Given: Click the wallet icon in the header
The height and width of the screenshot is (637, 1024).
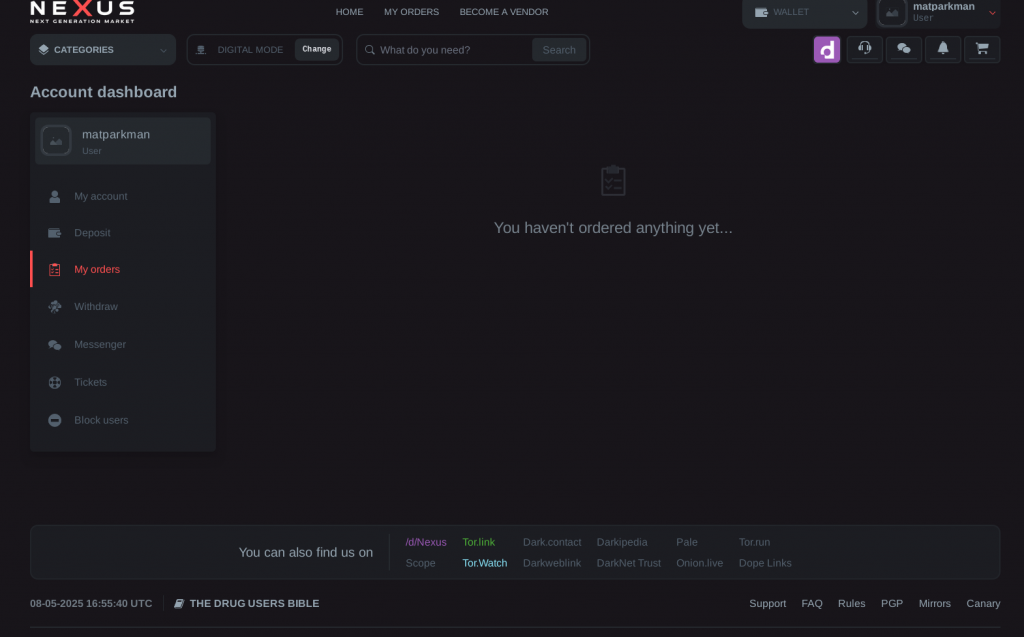Looking at the screenshot, I should point(761,12).
